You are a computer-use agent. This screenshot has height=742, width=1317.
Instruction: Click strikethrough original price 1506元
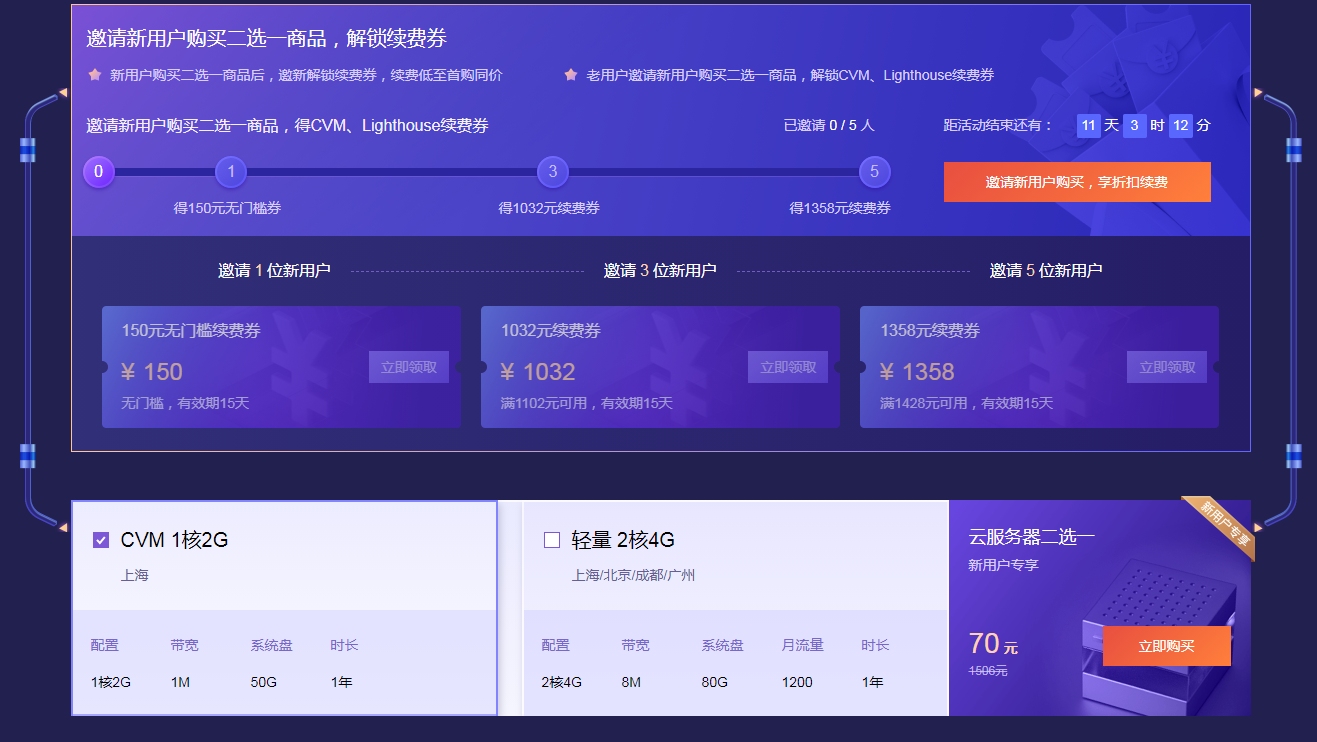click(988, 671)
